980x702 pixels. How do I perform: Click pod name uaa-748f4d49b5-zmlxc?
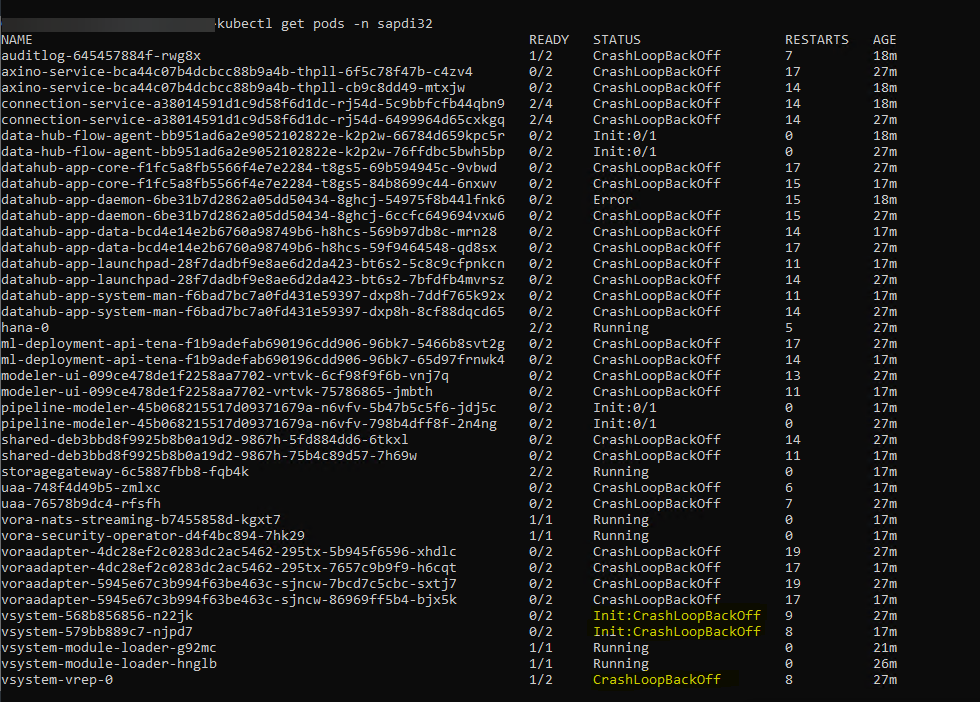point(81,488)
